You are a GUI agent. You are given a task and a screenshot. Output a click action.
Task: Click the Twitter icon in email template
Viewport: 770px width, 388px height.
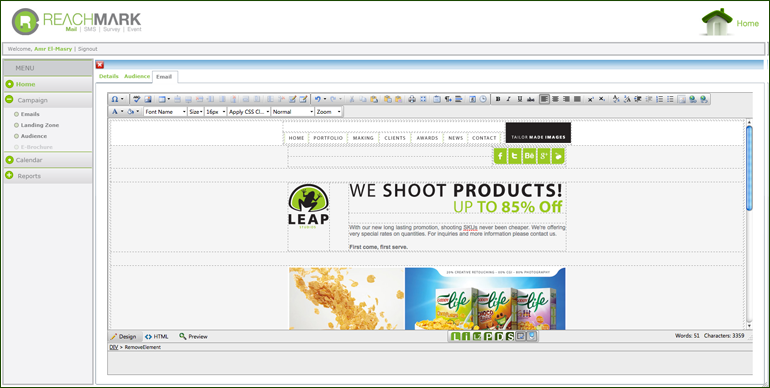click(515, 156)
